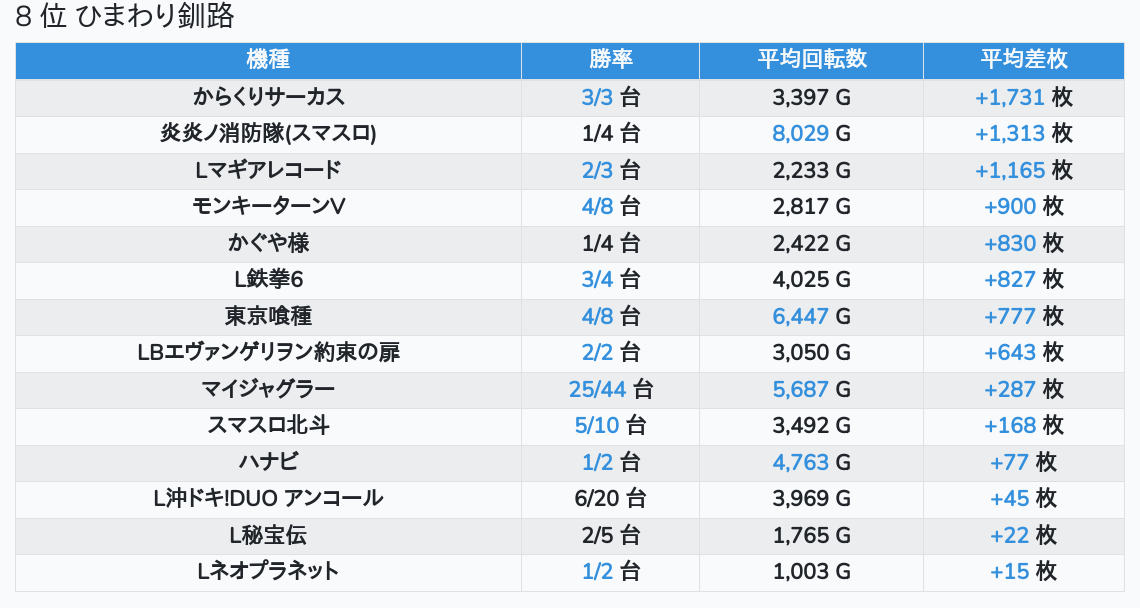The width and height of the screenshot is (1140, 608).
Task: Click the 平均差枚 column header
Action: tap(1024, 60)
